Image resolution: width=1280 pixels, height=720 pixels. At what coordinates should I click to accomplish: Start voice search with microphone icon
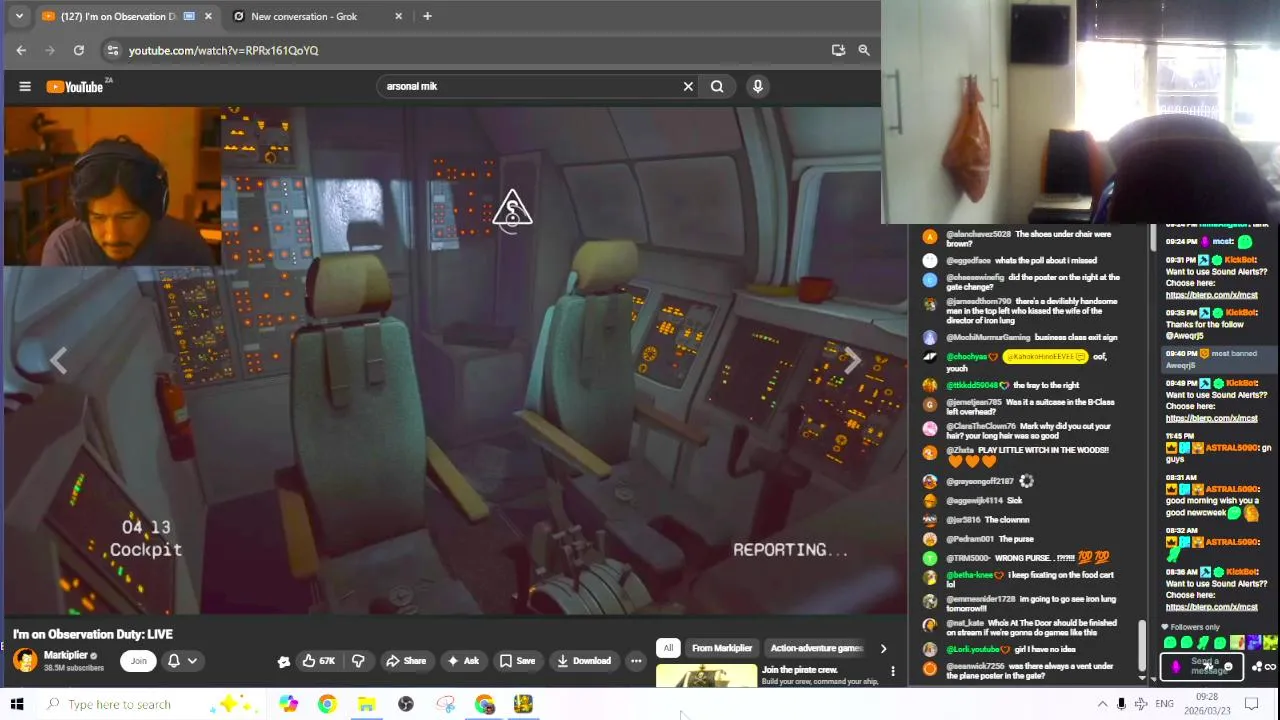pos(758,86)
